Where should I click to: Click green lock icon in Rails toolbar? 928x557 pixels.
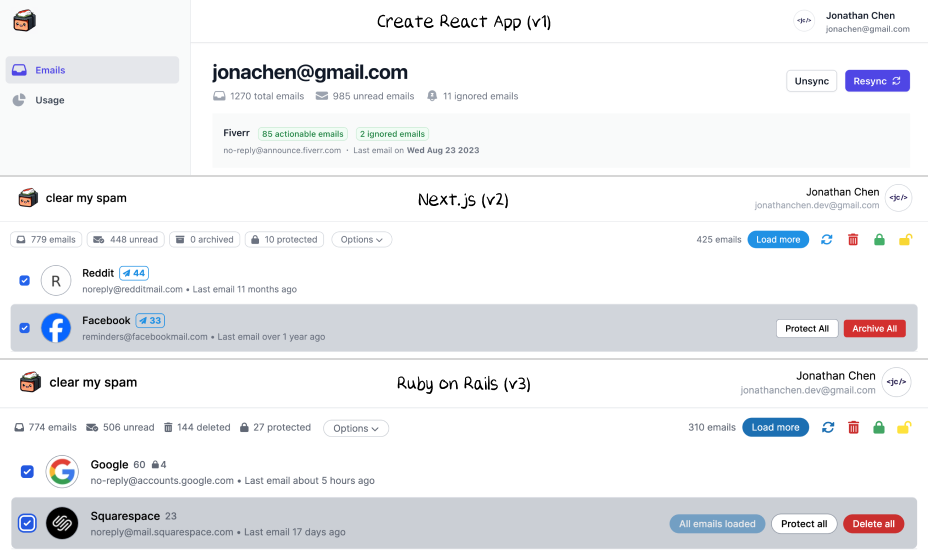(879, 427)
